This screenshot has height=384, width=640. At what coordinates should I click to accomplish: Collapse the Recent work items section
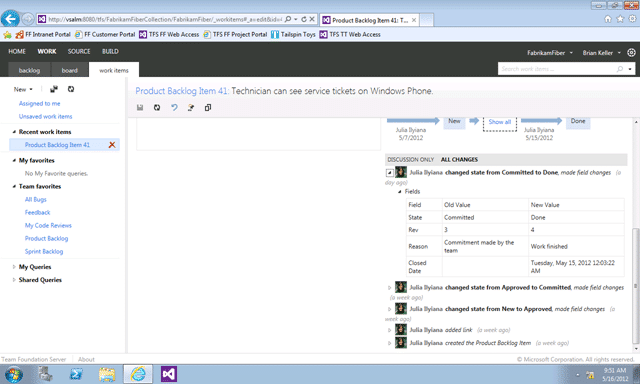point(14,132)
